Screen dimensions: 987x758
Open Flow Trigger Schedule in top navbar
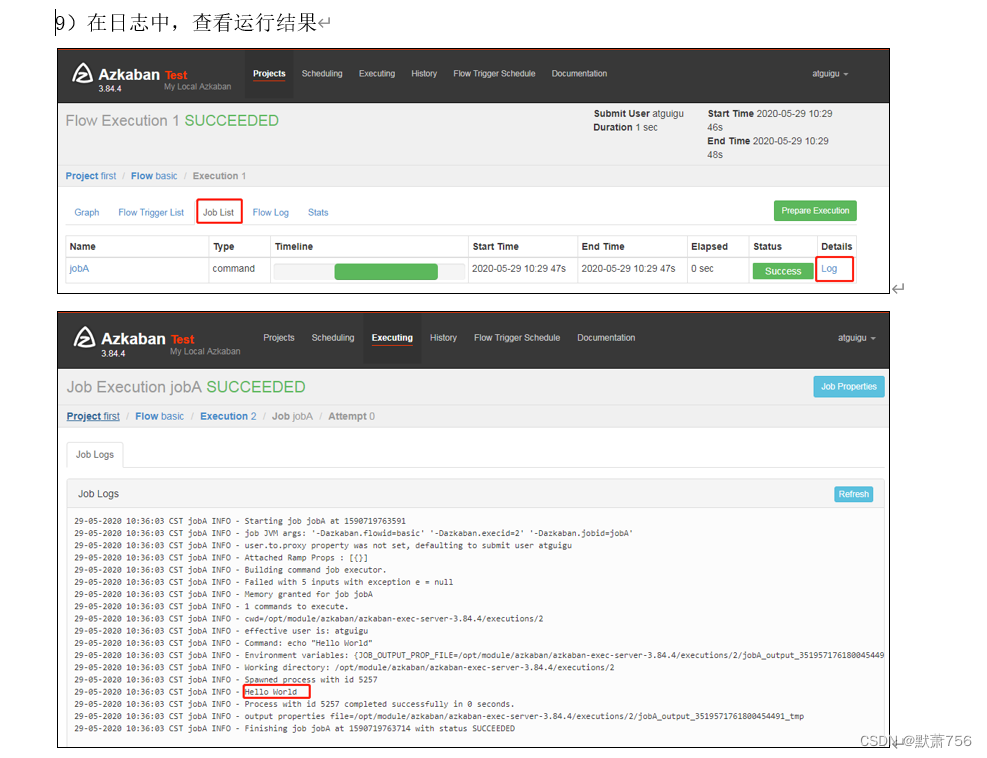pyautogui.click(x=494, y=74)
